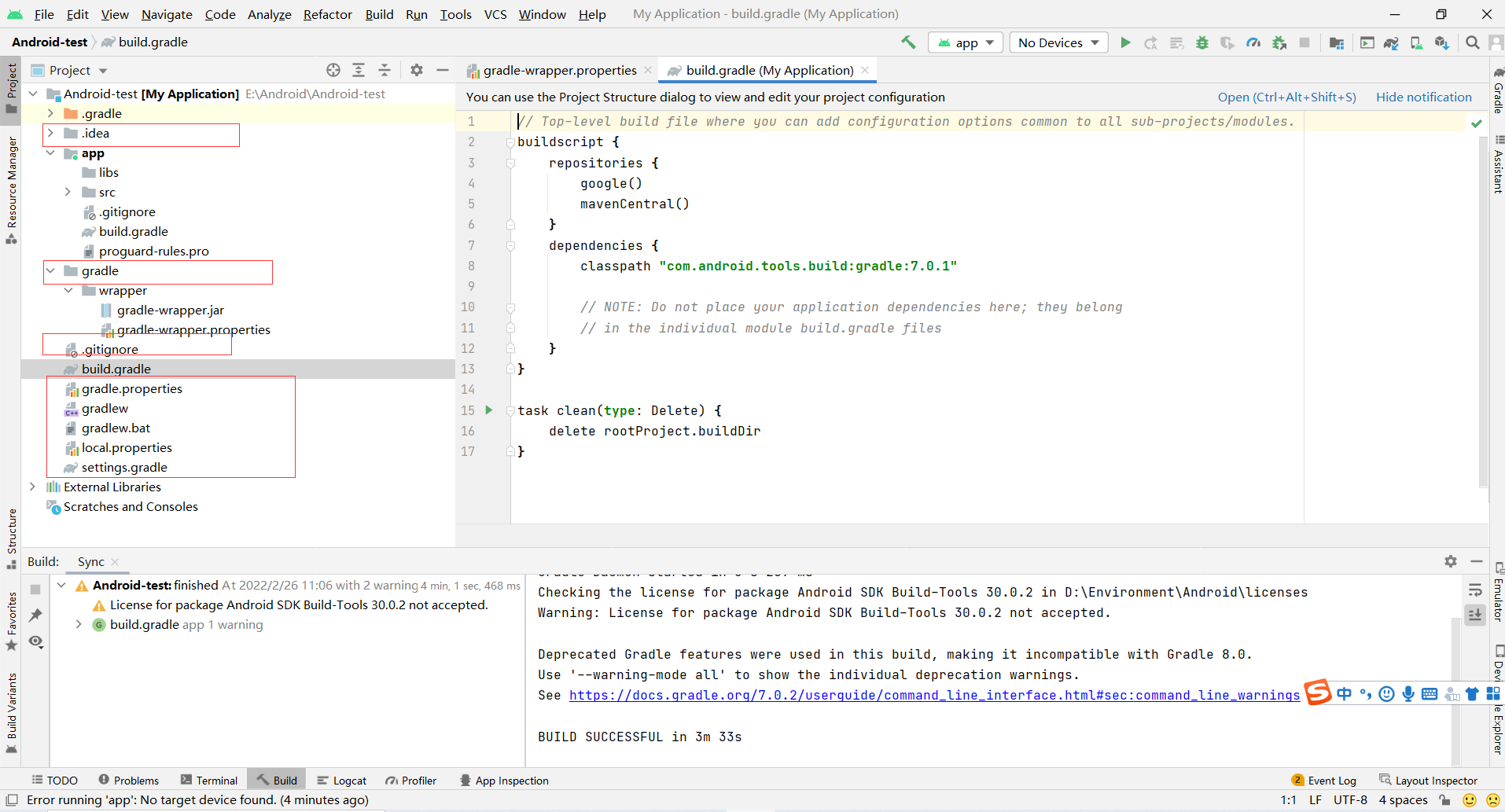
Task: Click Attach Debugger to Android Process icon
Action: tap(1279, 42)
